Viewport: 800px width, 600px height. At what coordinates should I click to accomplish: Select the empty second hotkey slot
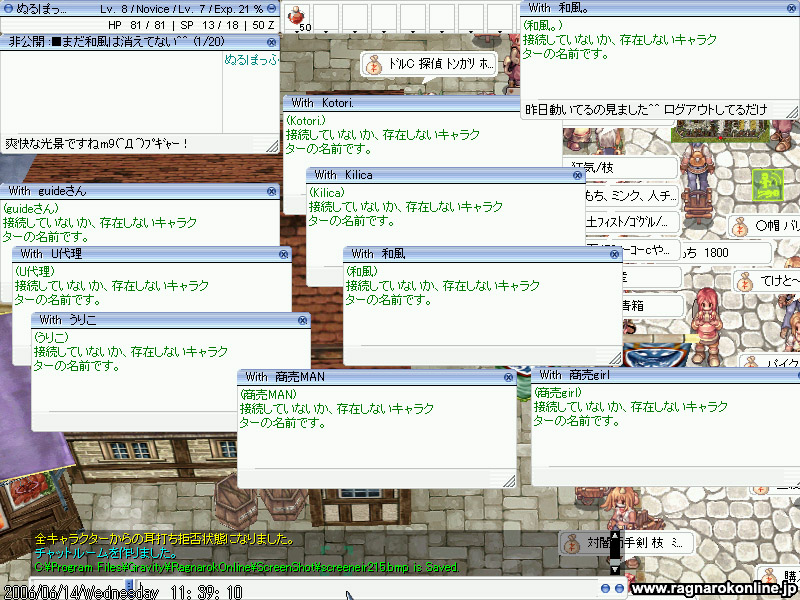point(326,17)
